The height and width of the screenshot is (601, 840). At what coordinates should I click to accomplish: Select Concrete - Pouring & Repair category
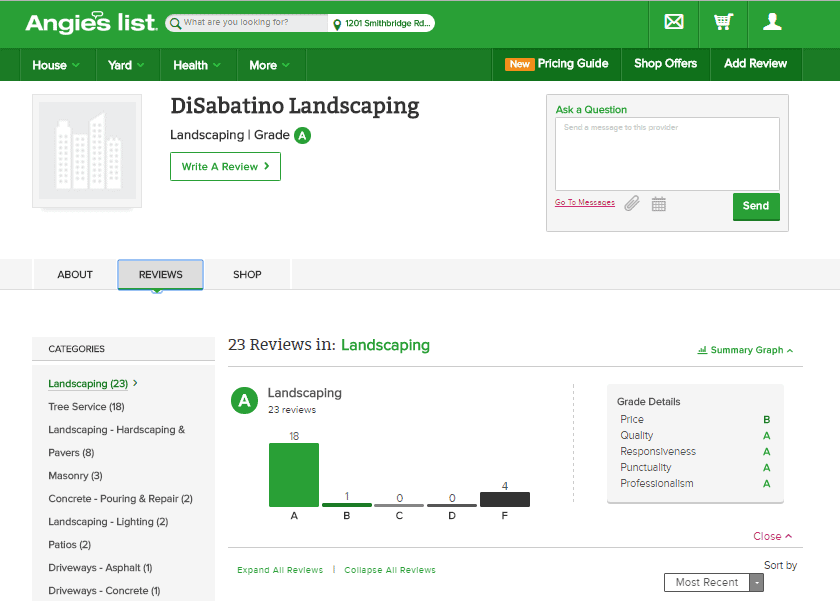(x=121, y=499)
